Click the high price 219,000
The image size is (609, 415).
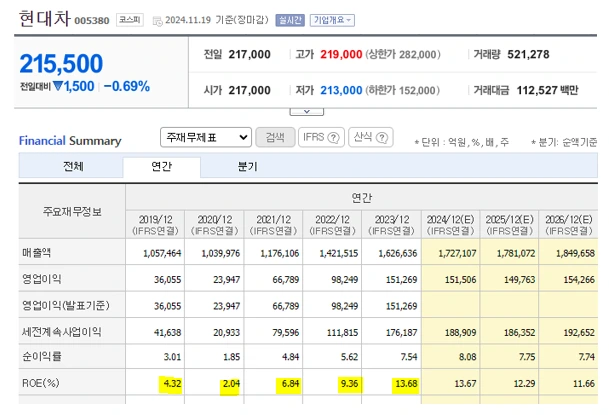point(341,54)
